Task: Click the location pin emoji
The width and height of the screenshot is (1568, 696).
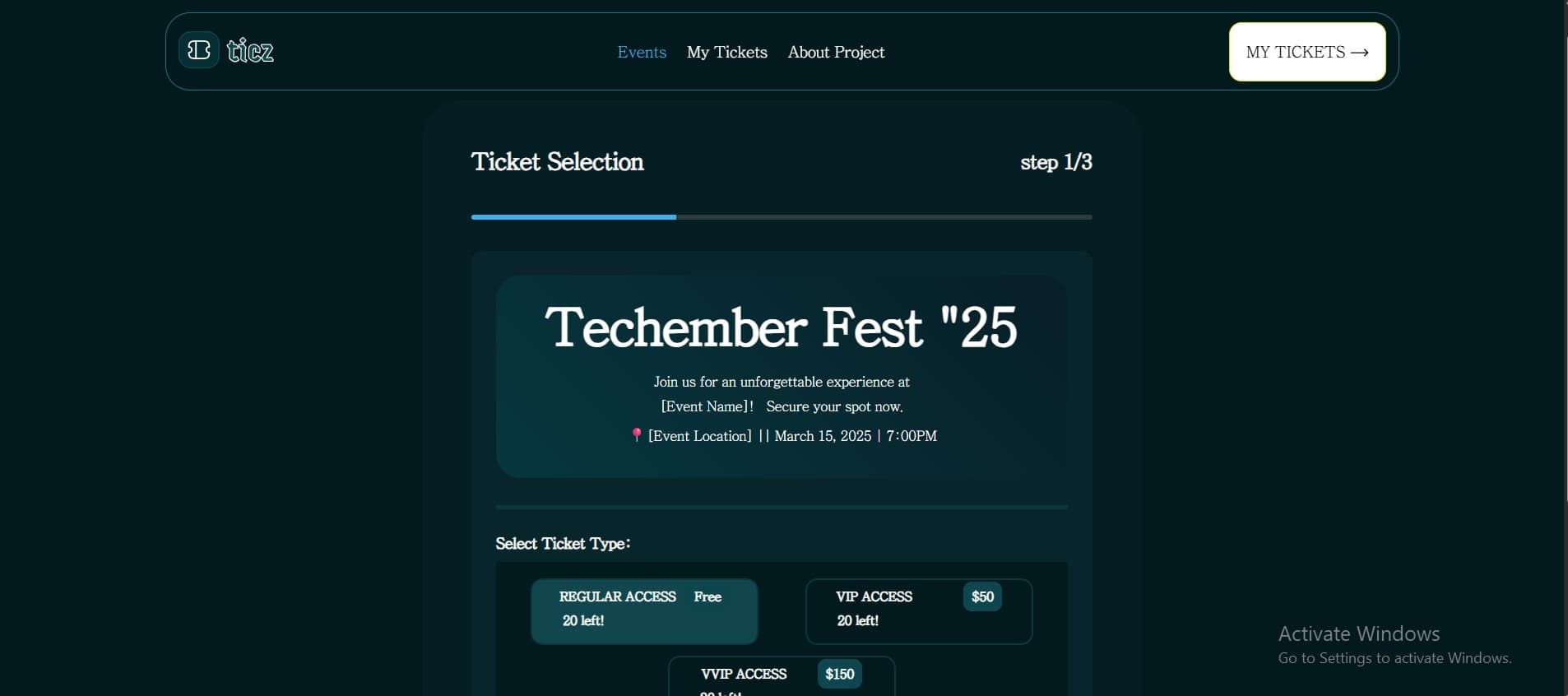Action: (x=637, y=436)
